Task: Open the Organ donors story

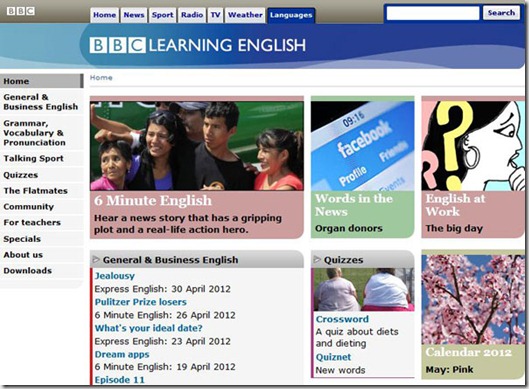Action: click(349, 228)
